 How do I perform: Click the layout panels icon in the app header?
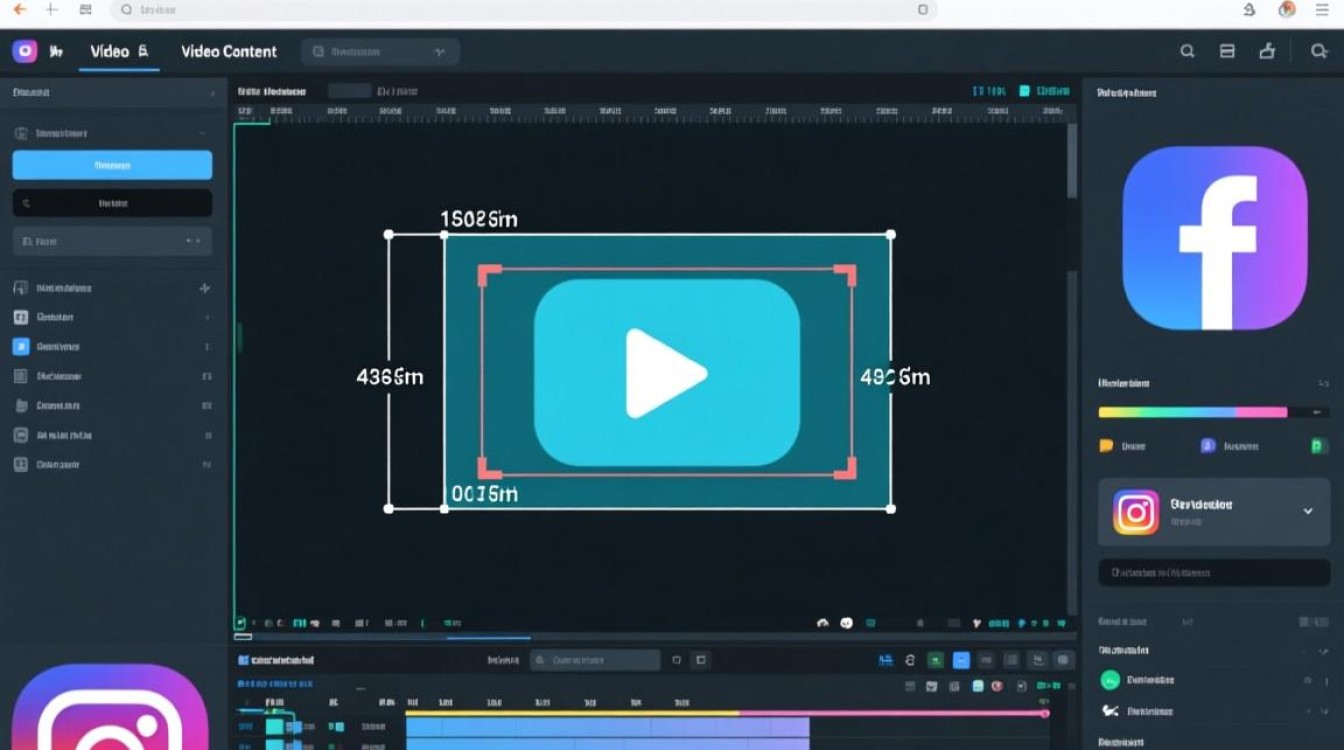pos(1228,52)
